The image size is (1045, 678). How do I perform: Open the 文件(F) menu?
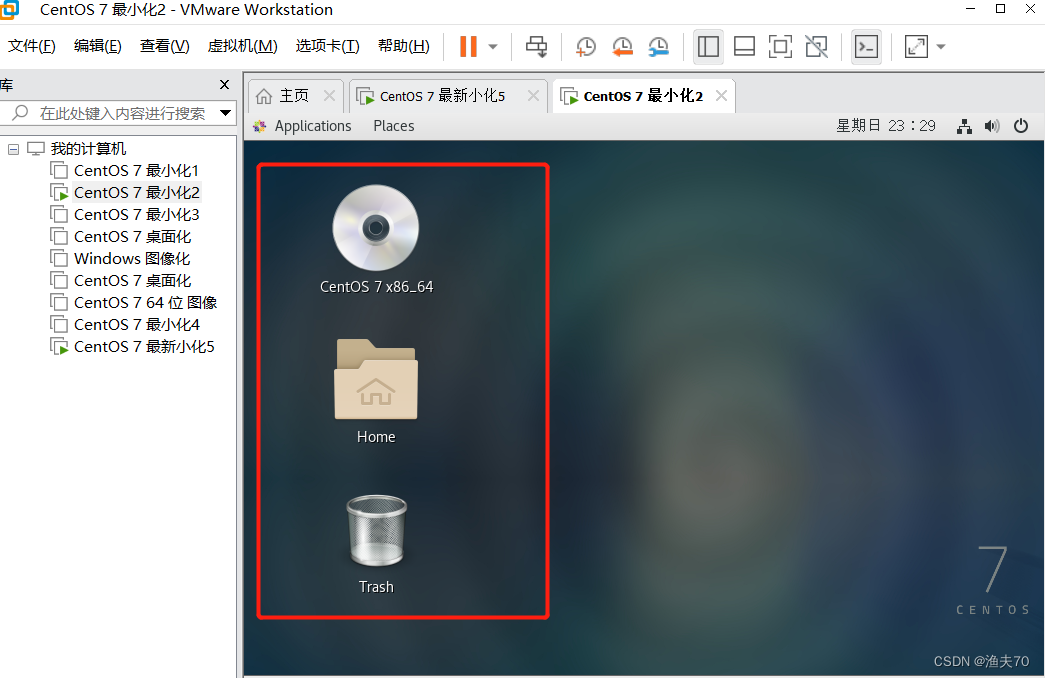31,46
